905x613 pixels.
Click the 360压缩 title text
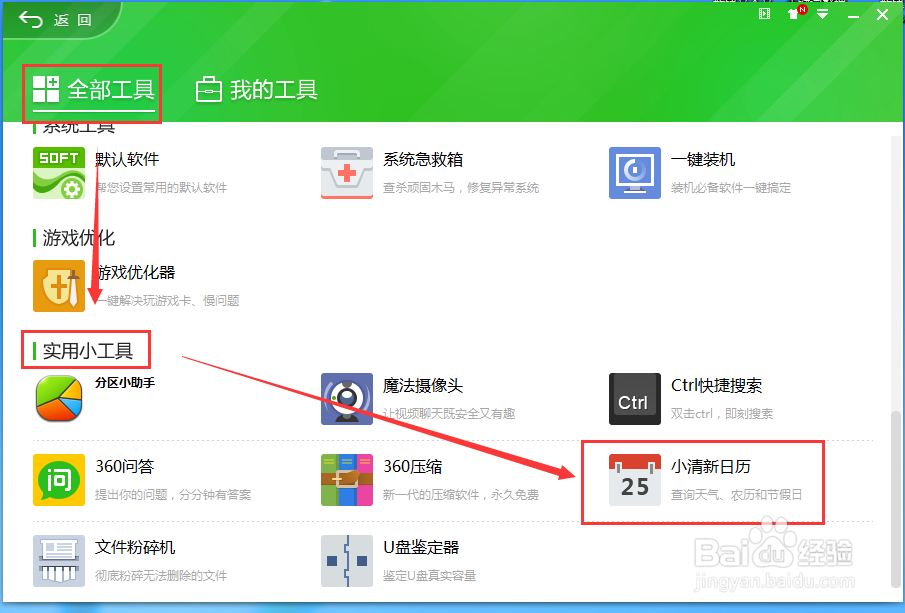[x=413, y=466]
